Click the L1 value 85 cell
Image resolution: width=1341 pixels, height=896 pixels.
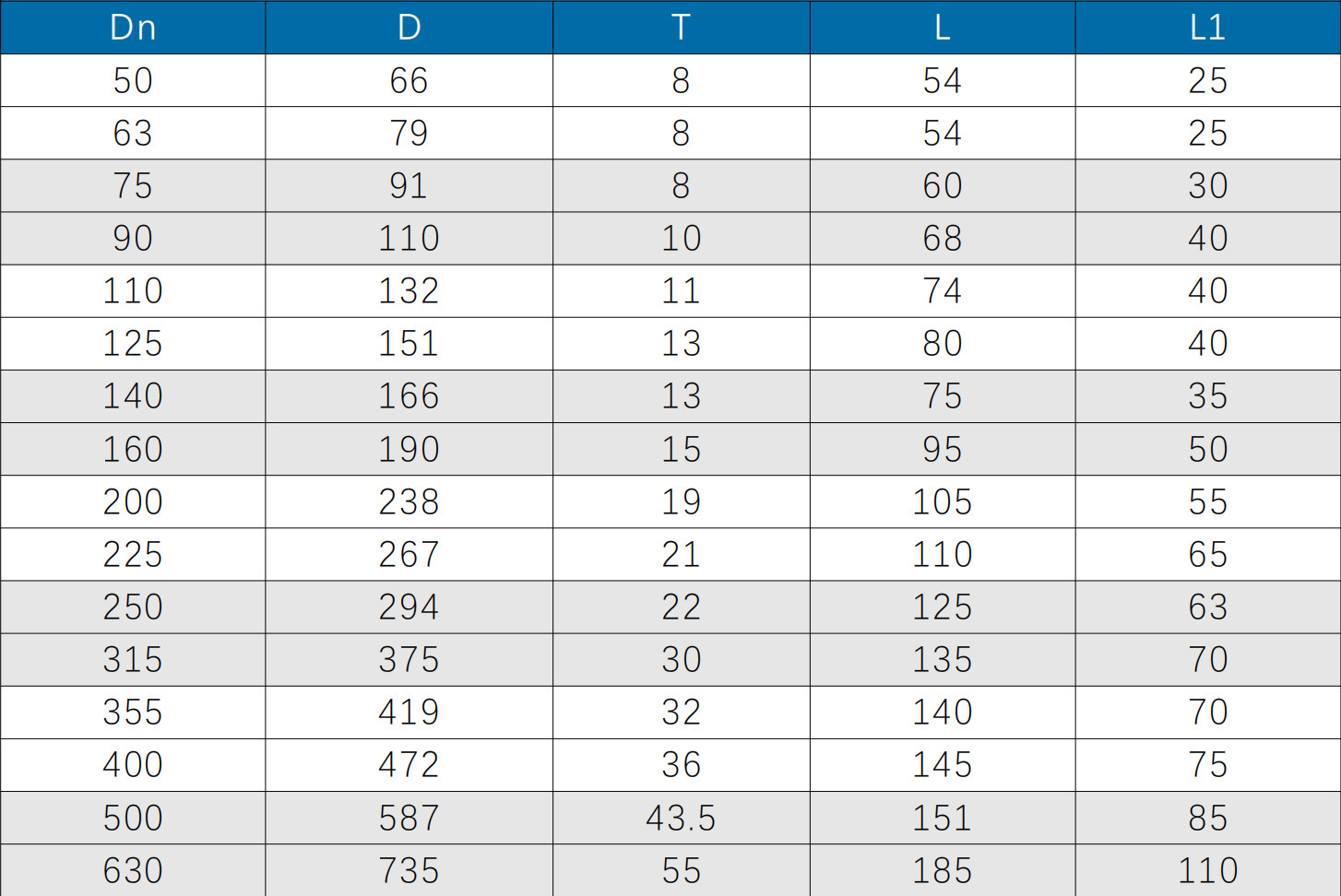1207,818
